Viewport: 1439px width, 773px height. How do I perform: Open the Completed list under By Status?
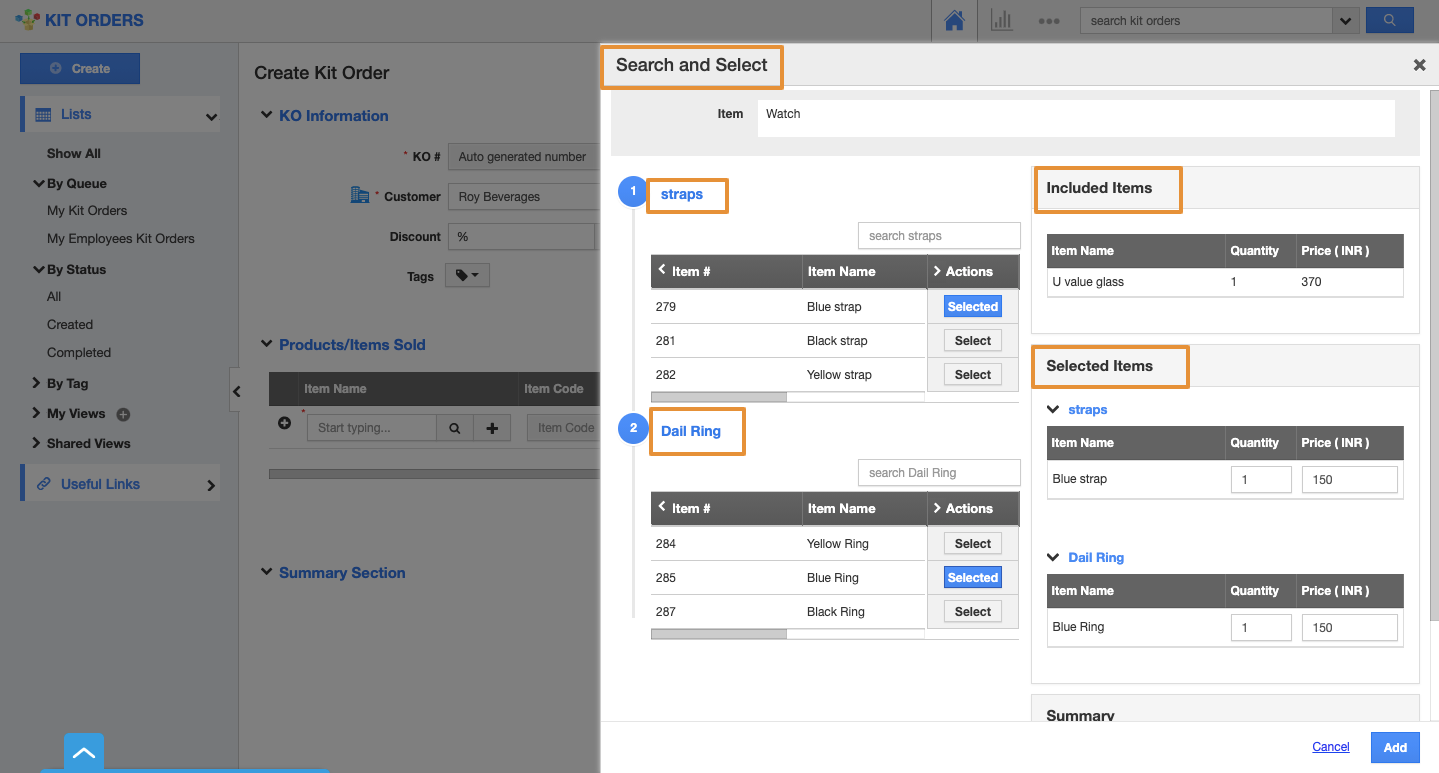tap(78, 352)
